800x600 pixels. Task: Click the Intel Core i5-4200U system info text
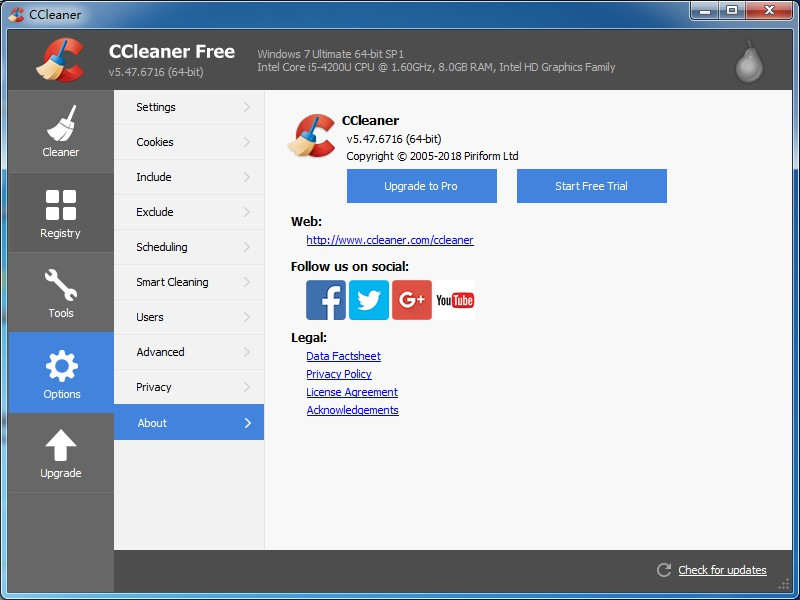(x=436, y=67)
